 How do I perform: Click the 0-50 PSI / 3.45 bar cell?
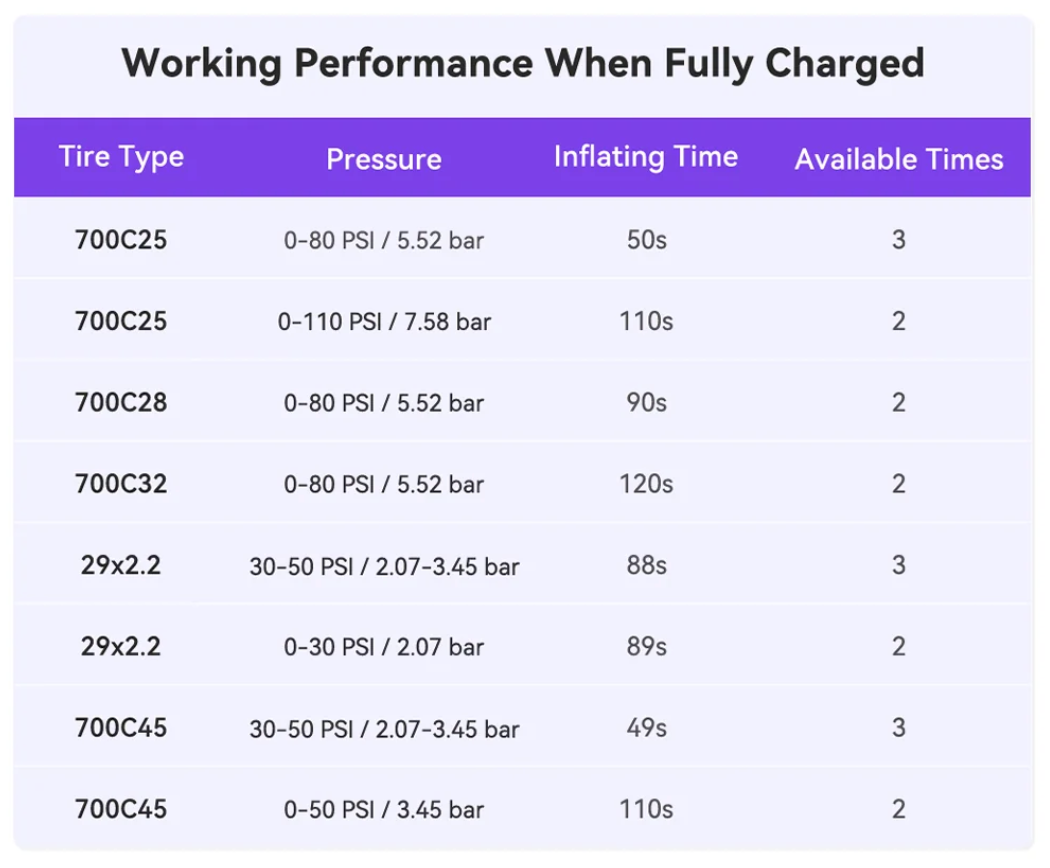pyautogui.click(x=384, y=809)
